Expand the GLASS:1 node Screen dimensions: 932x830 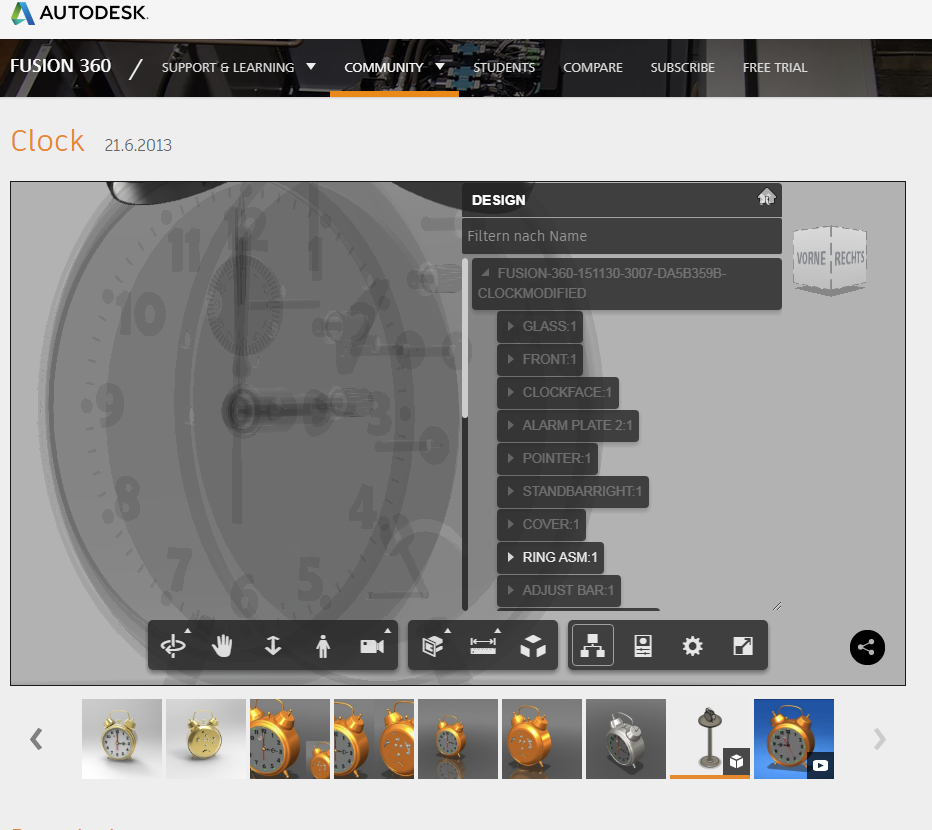[511, 326]
